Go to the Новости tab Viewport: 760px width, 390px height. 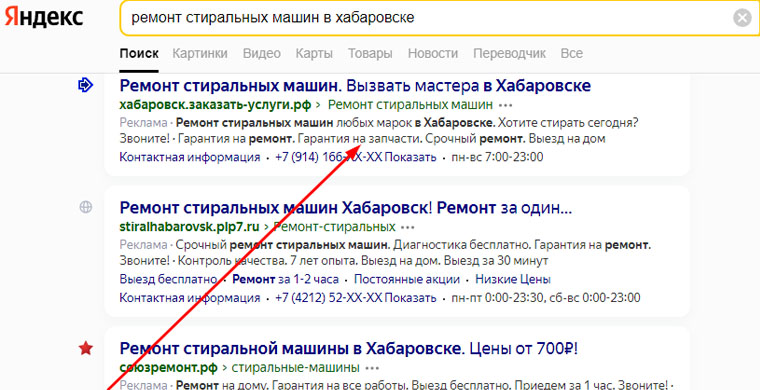pos(433,53)
